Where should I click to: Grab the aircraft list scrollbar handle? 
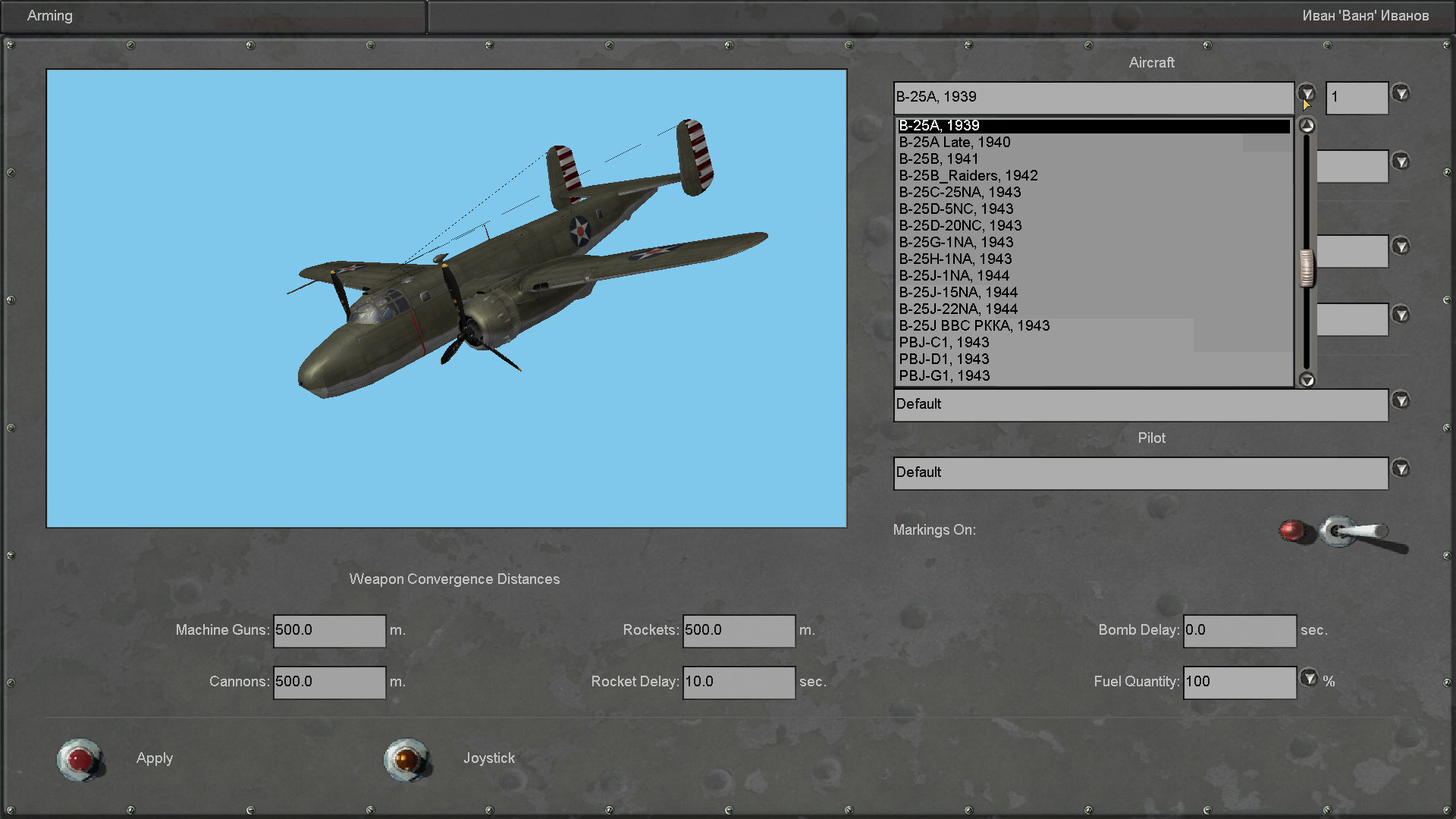click(x=1307, y=268)
